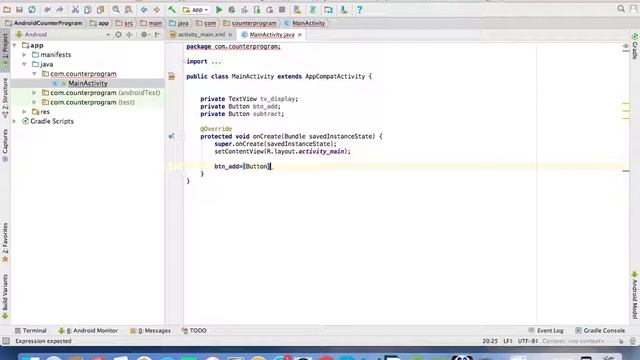Redo the edit using the toolbar arrow
This screenshot has width=640, height=360.
tap(60, 9)
